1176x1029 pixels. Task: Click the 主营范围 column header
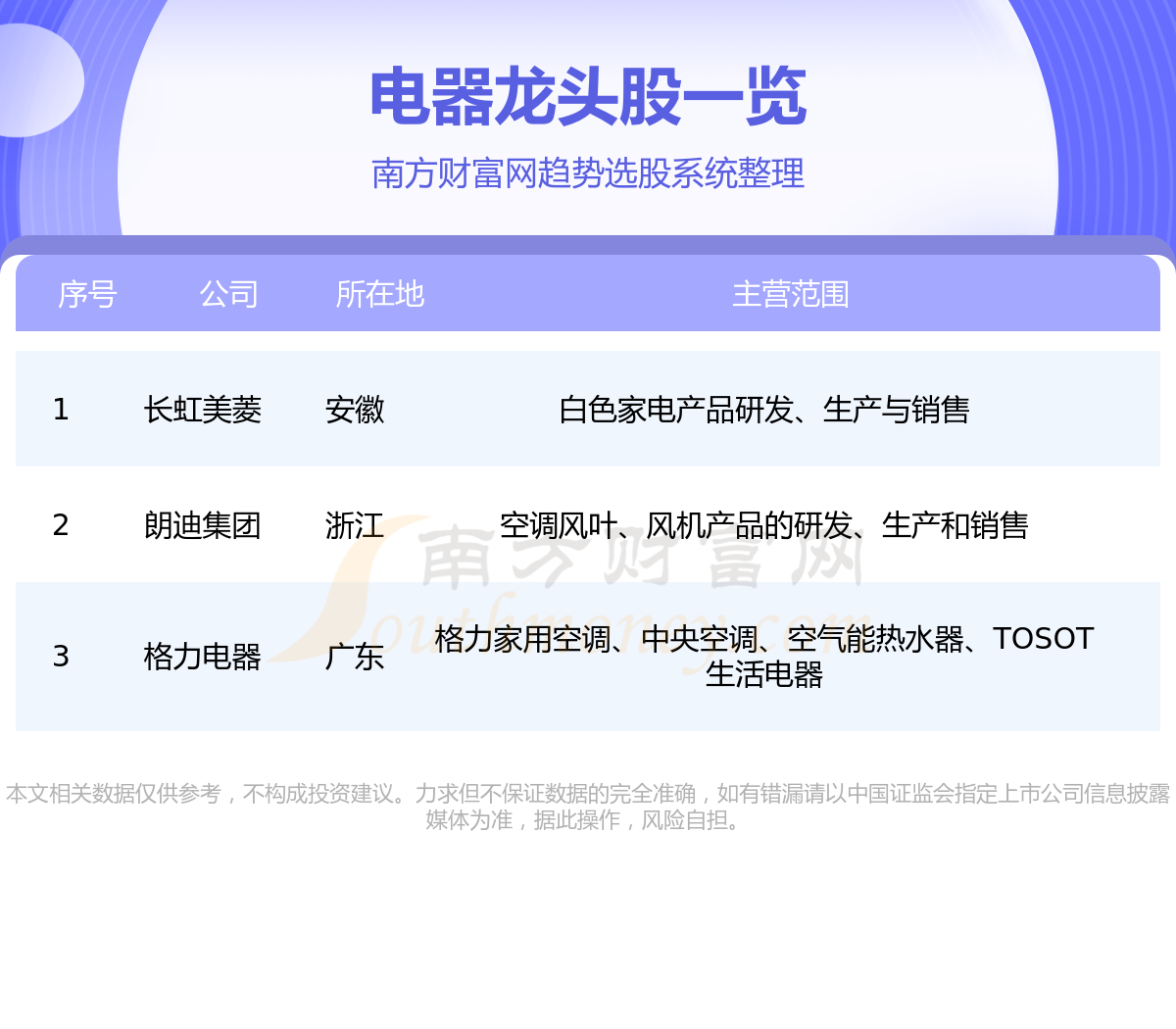pos(791,294)
